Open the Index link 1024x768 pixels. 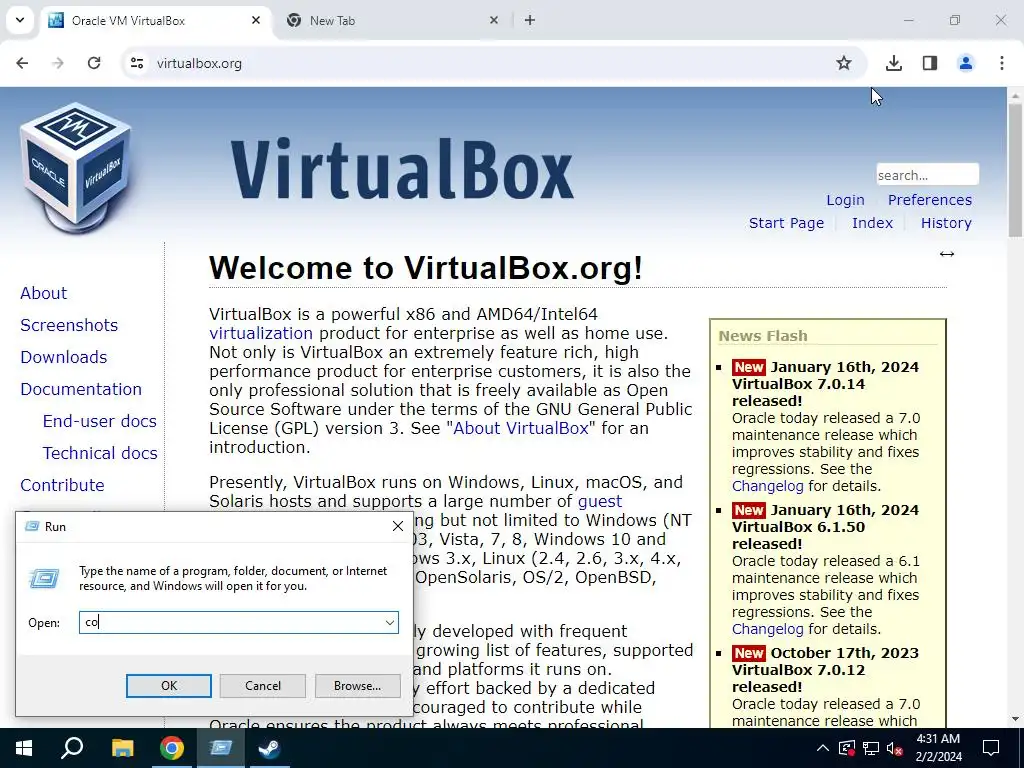point(872,223)
